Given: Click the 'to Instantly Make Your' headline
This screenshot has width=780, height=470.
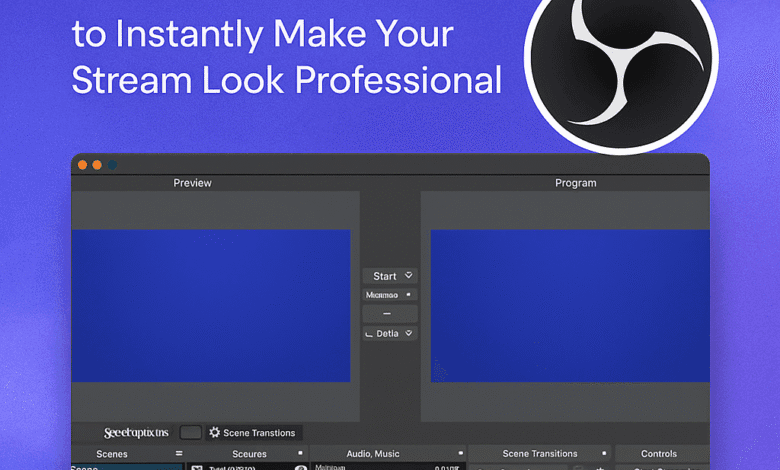Looking at the screenshot, I should click(263, 34).
